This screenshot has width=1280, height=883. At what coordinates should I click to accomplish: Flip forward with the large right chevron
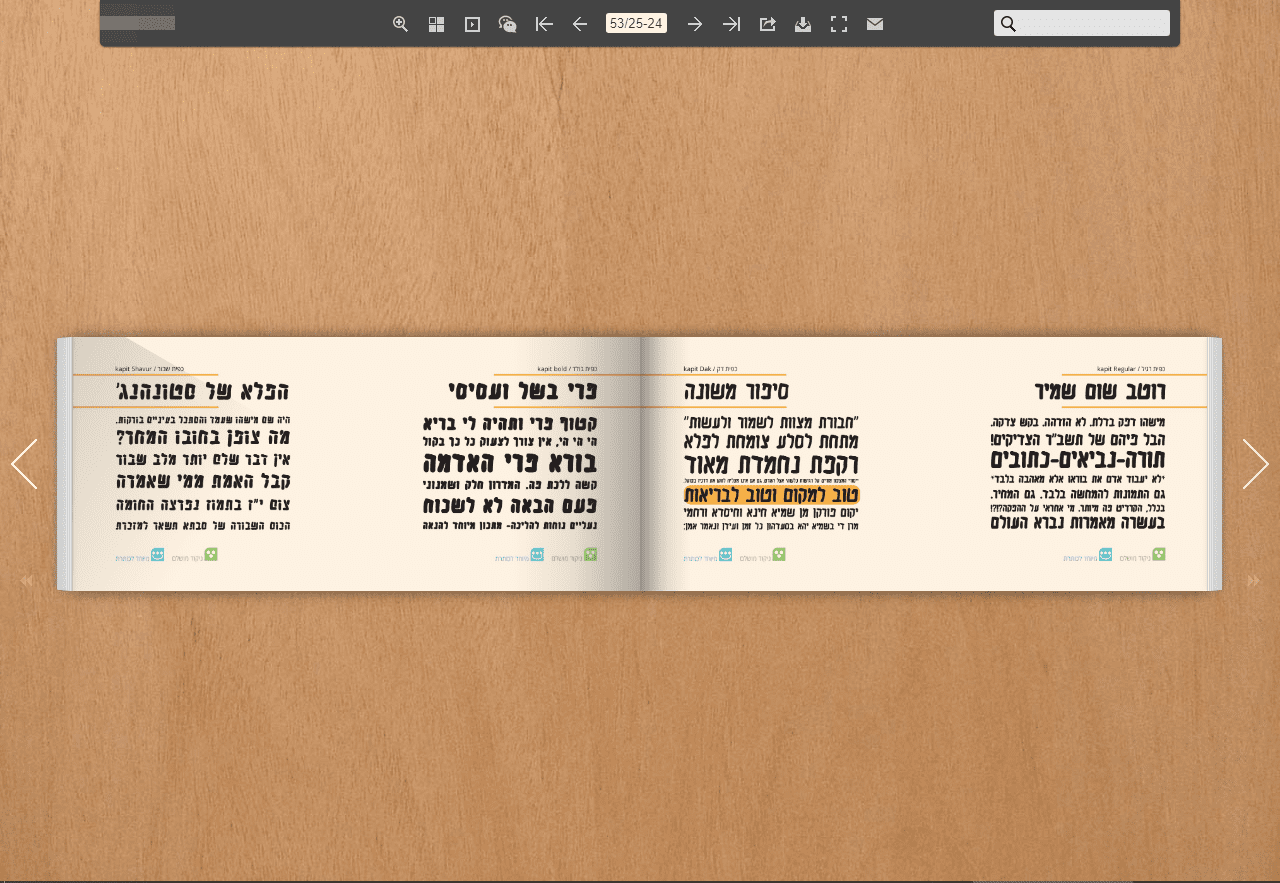[1256, 464]
